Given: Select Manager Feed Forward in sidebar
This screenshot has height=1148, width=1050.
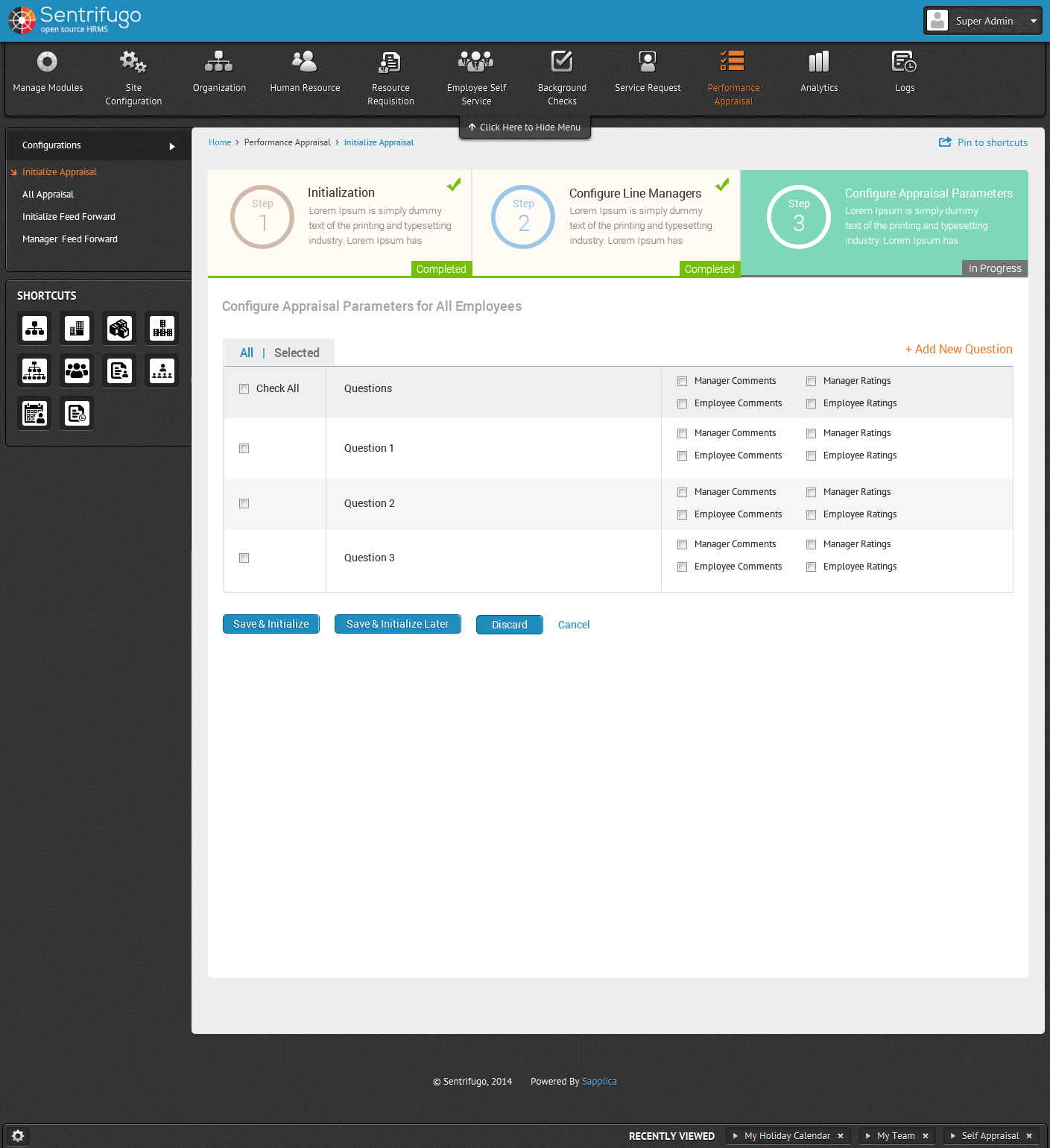Looking at the screenshot, I should [70, 239].
